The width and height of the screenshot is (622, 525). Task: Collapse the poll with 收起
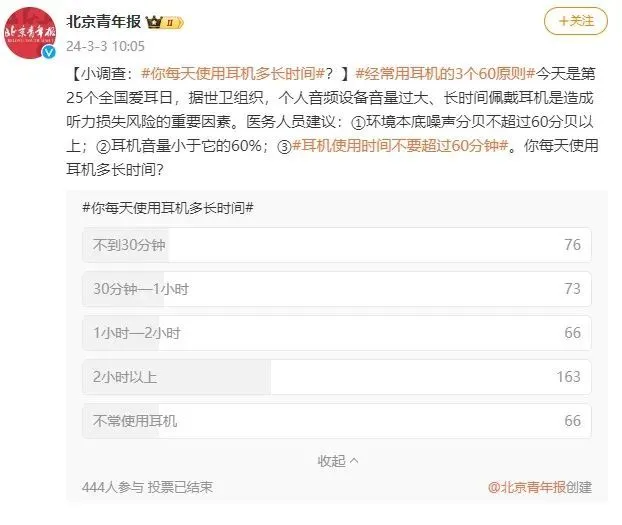[x=337, y=461]
